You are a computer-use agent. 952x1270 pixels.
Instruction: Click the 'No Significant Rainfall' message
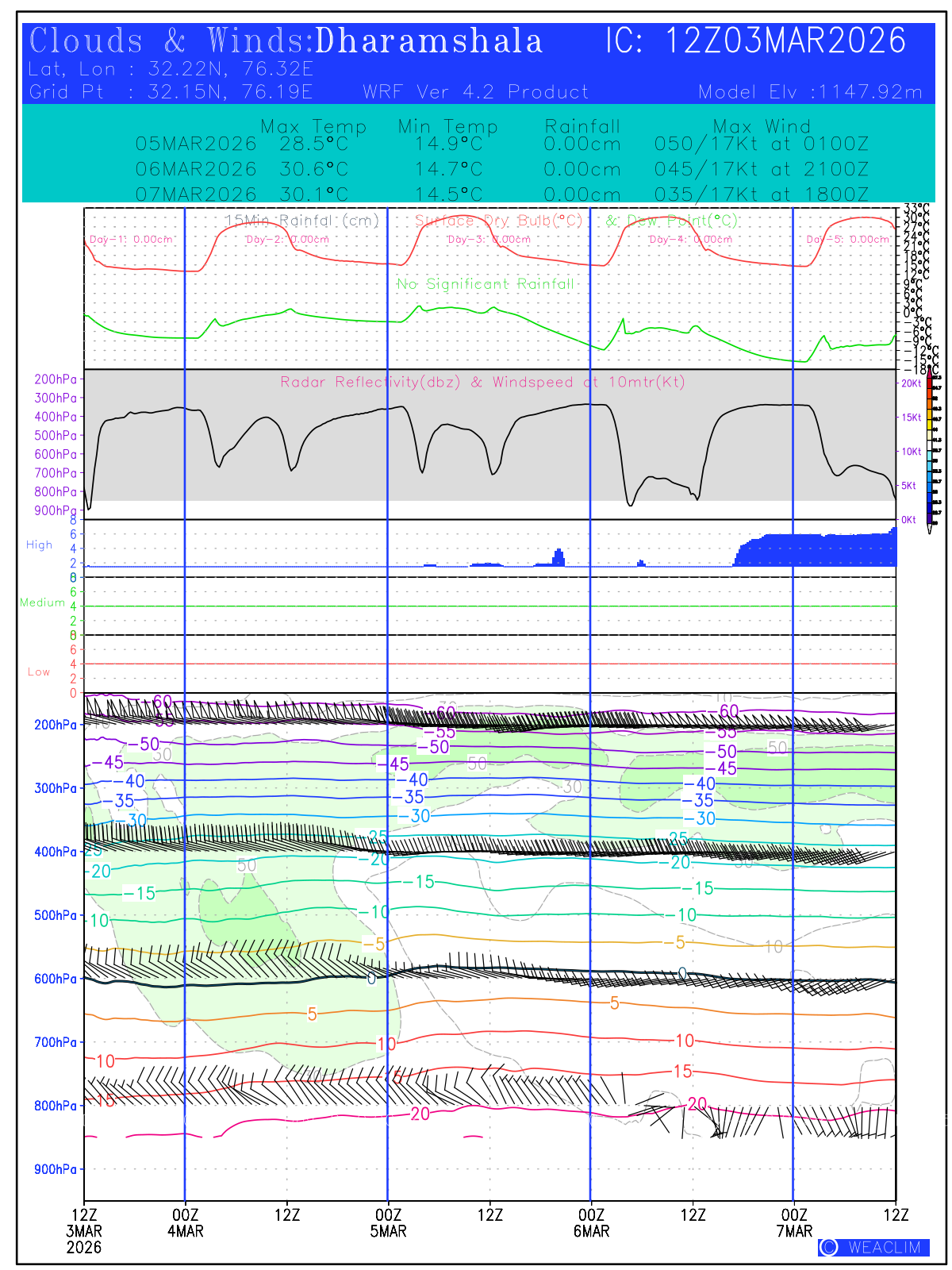(485, 284)
